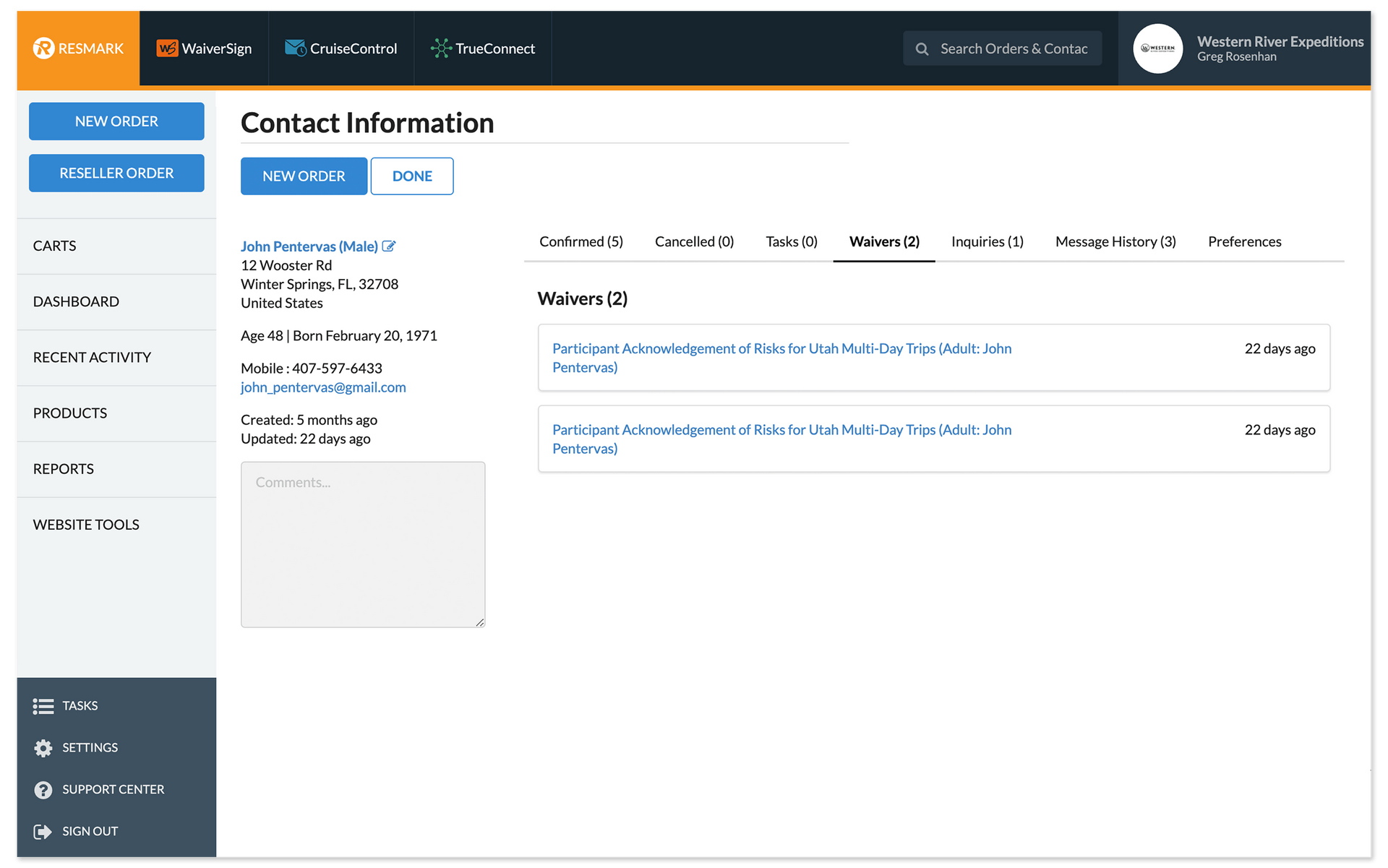Image resolution: width=1388 pixels, height=868 pixels.
Task: Open Support Center question icon
Action: [x=43, y=790]
